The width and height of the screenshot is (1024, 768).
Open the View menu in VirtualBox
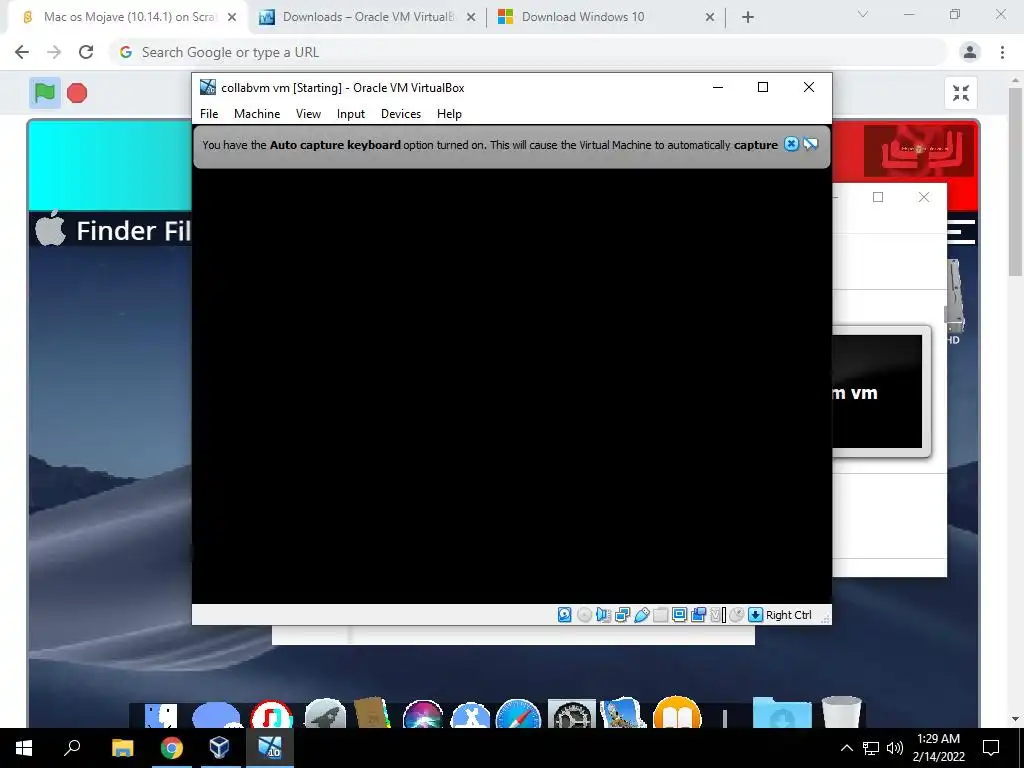pos(308,114)
